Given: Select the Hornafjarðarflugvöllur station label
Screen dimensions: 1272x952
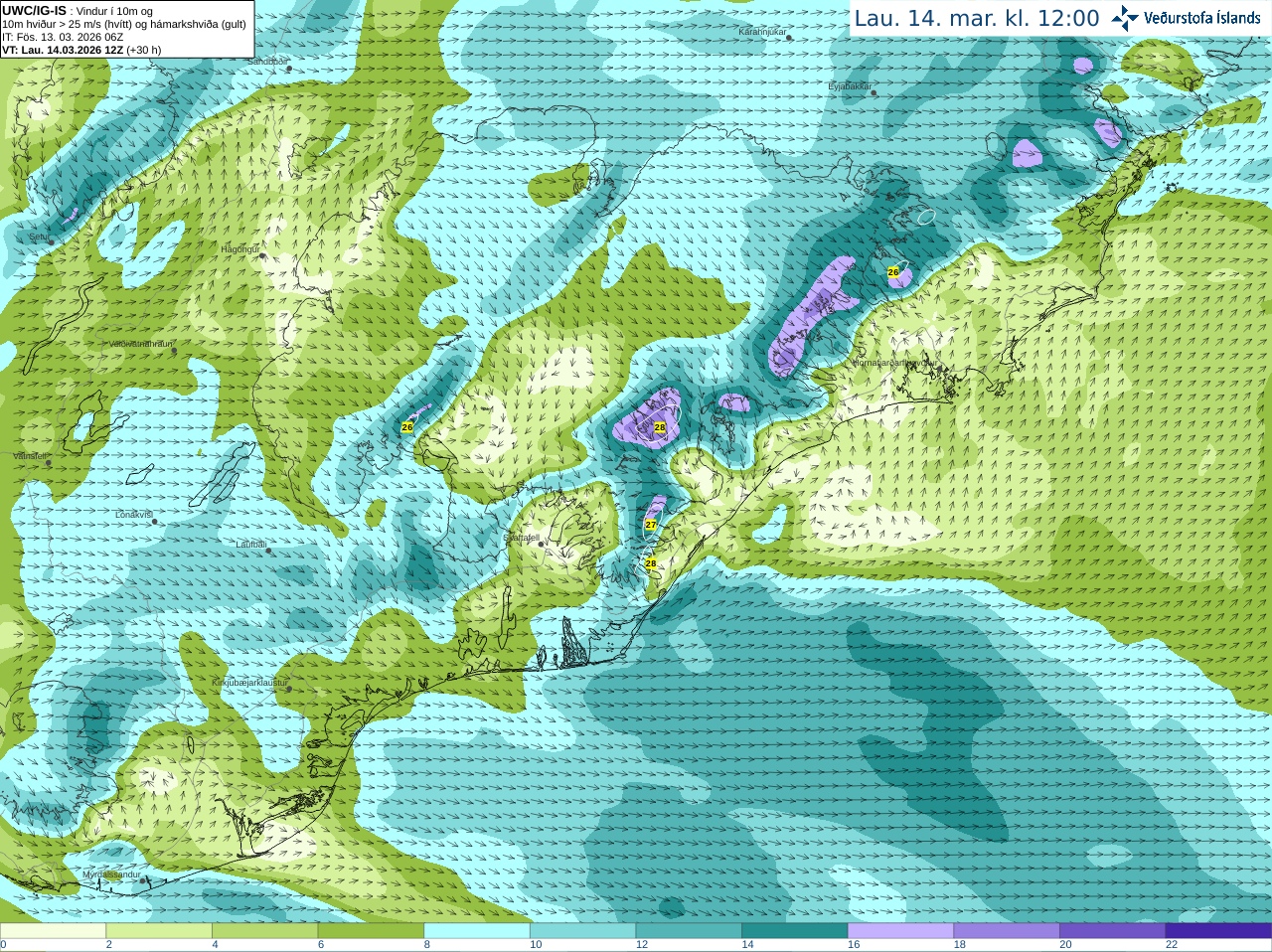Looking at the screenshot, I should point(894,364).
